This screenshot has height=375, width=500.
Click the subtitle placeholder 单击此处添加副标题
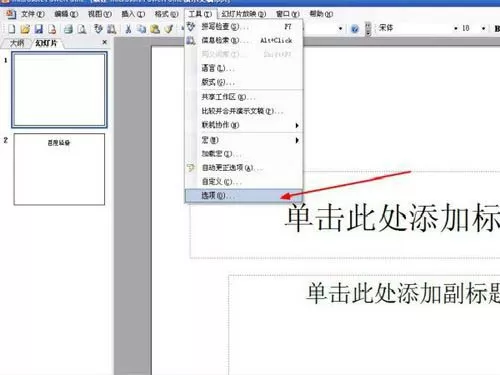point(364,325)
